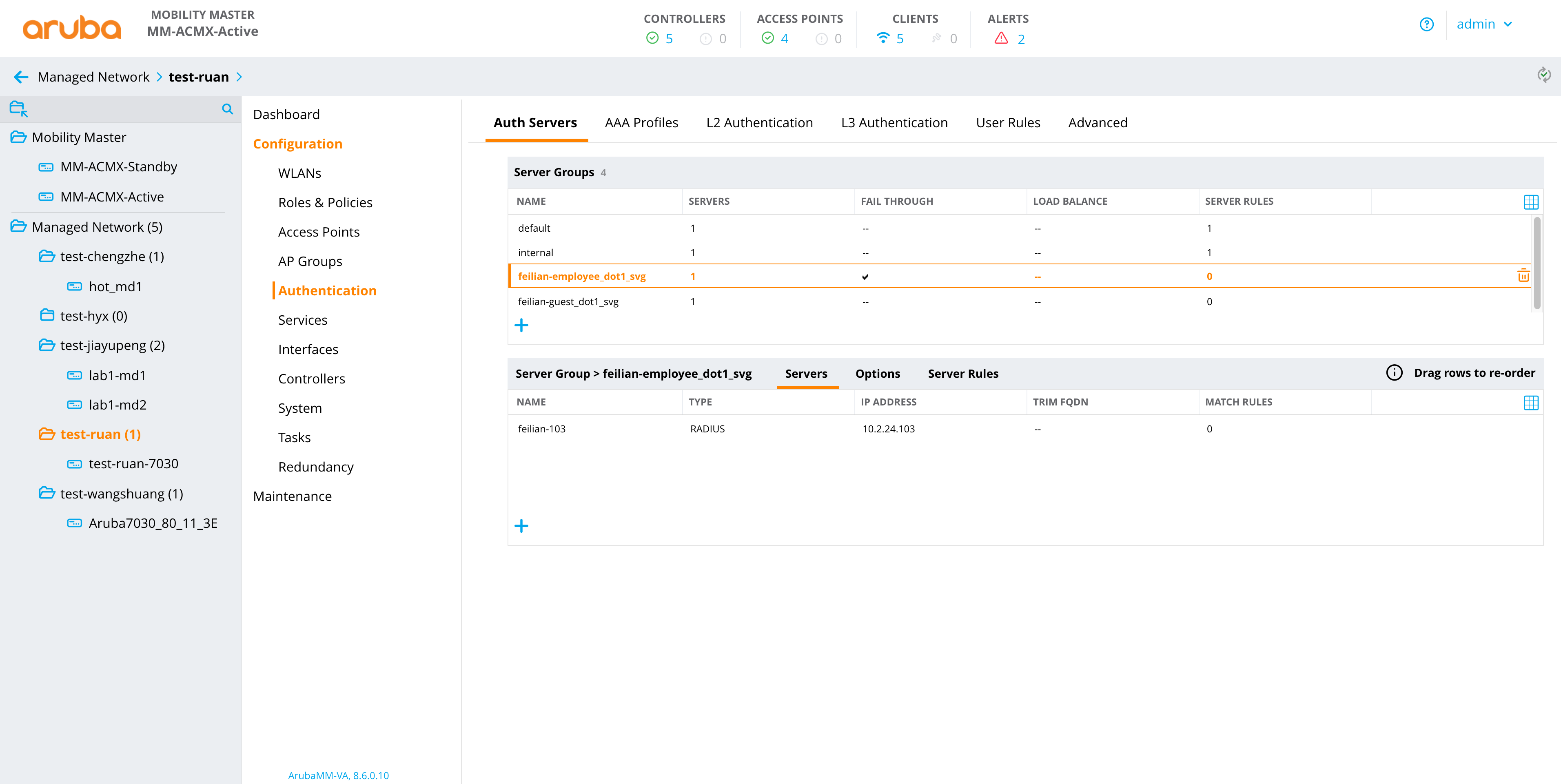Click the back arrow in breadcrumb
Screen dimensions: 1561x784
(x=21, y=77)
